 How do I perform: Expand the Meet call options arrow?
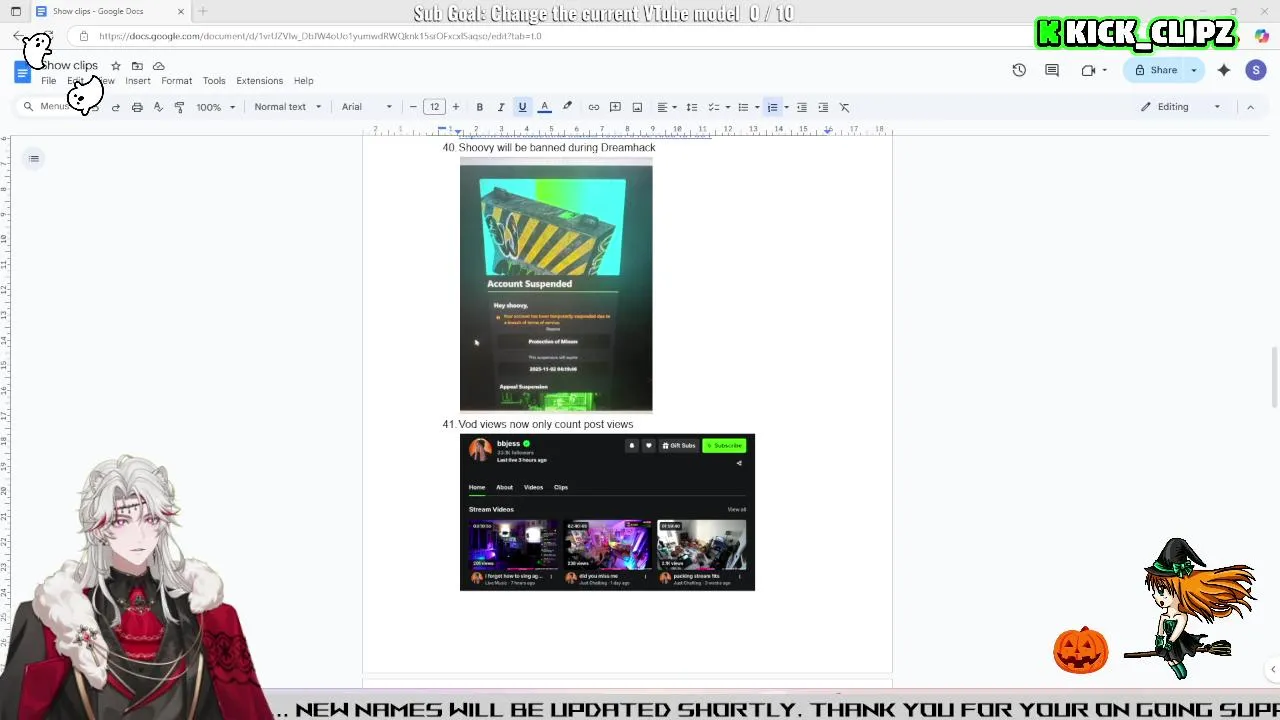[x=1104, y=70]
